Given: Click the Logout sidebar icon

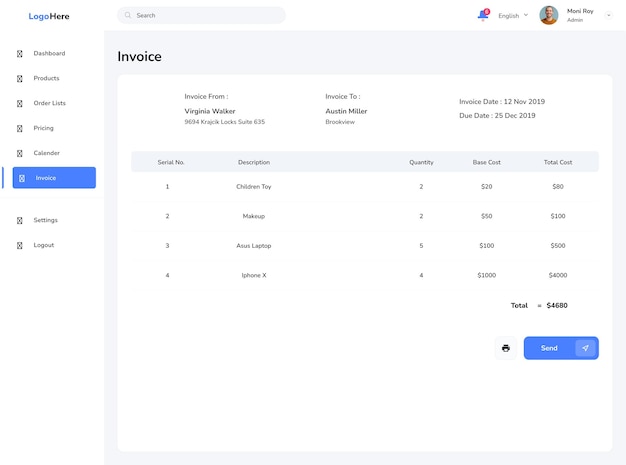Looking at the screenshot, I should (20, 245).
